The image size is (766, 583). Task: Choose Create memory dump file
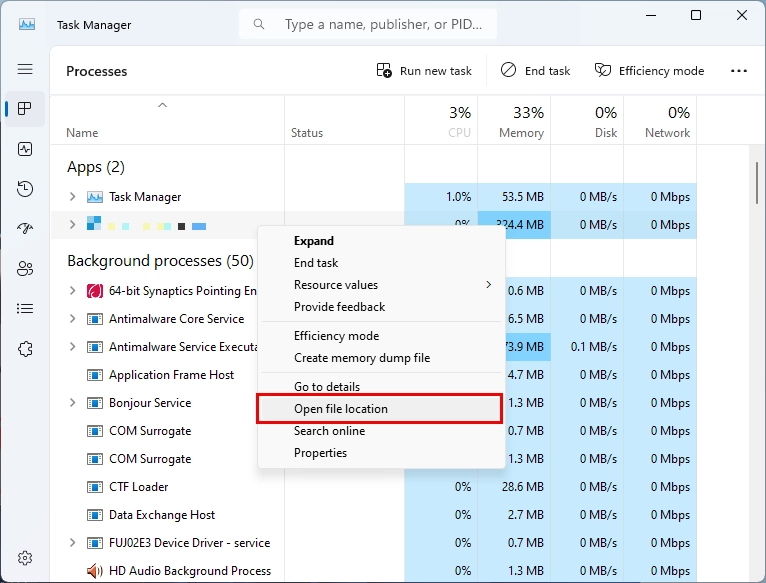pyautogui.click(x=381, y=358)
